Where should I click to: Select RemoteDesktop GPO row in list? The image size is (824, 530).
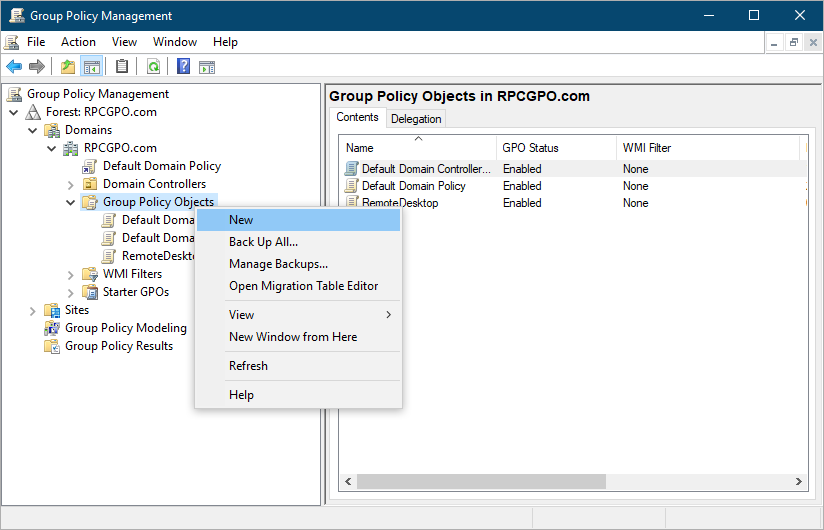(399, 203)
